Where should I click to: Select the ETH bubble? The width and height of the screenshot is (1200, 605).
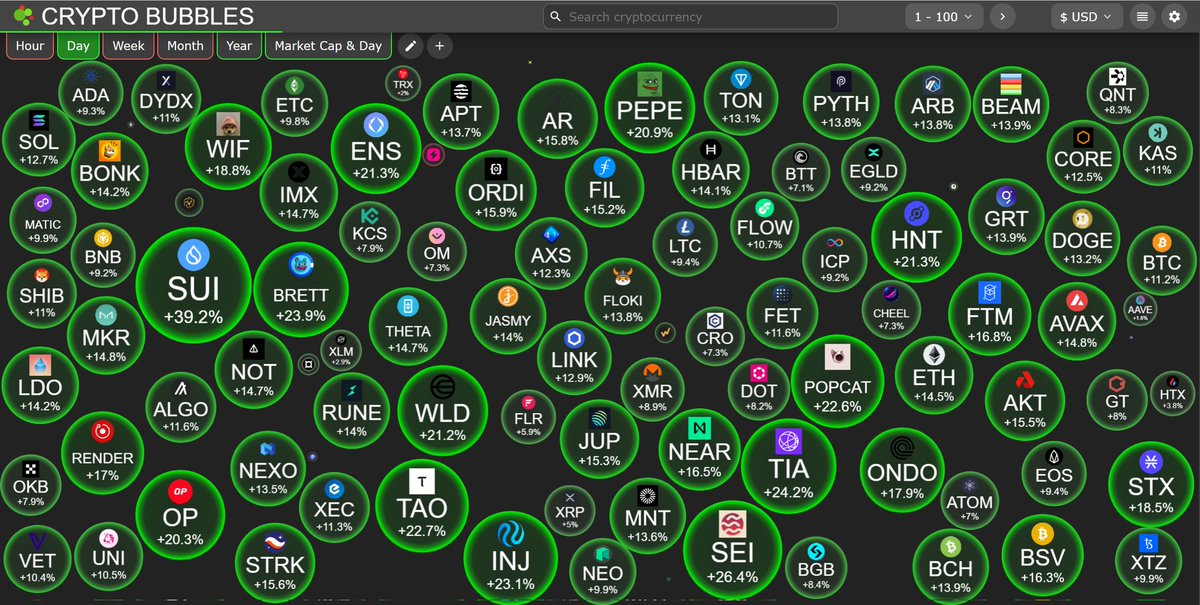(933, 374)
